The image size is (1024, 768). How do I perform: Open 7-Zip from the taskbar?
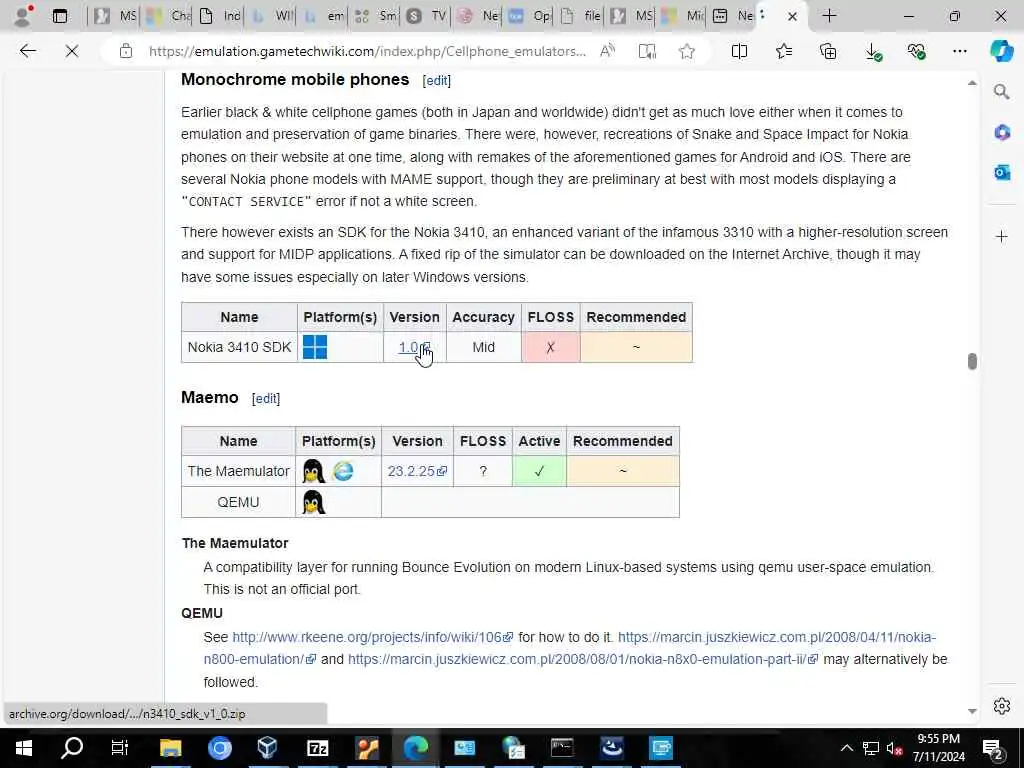pos(317,748)
